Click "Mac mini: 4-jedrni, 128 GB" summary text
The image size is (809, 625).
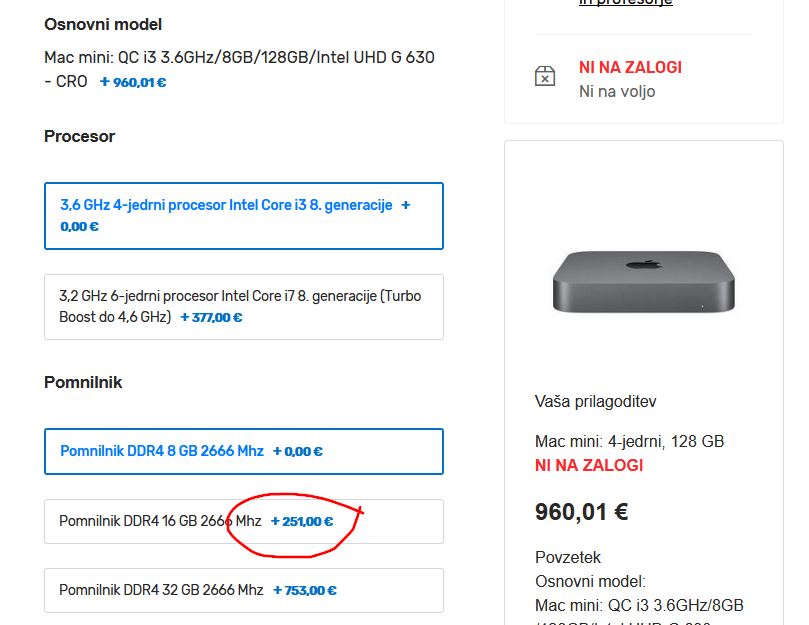coord(629,441)
